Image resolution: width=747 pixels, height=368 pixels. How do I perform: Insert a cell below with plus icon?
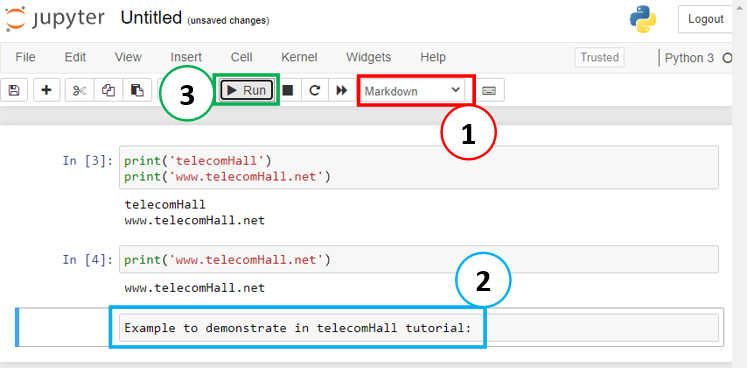46,91
